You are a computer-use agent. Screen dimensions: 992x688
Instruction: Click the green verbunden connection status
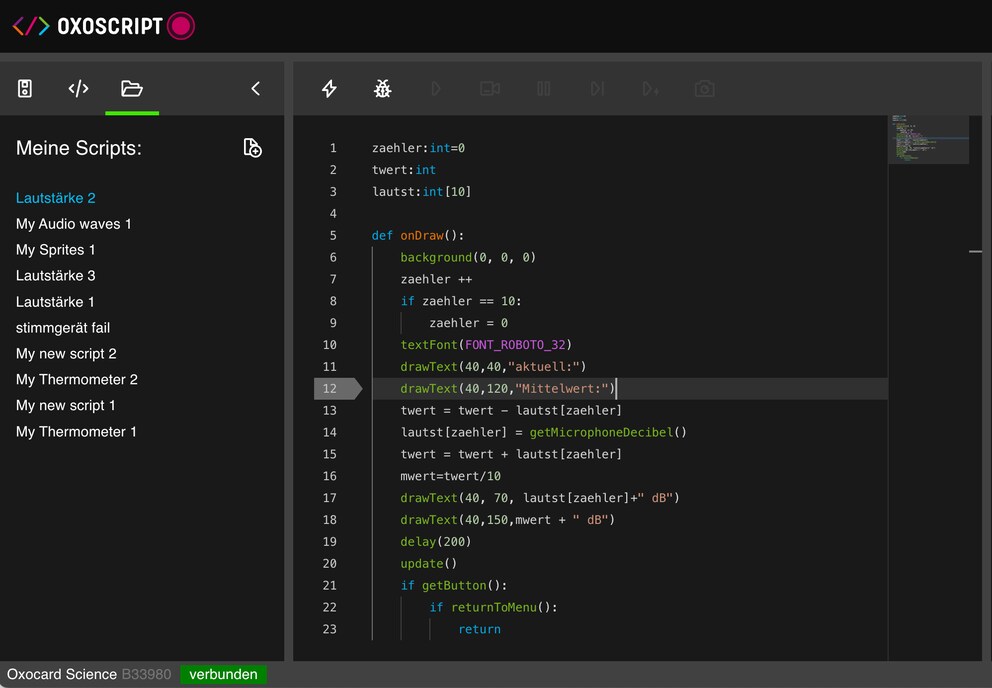[x=223, y=675]
